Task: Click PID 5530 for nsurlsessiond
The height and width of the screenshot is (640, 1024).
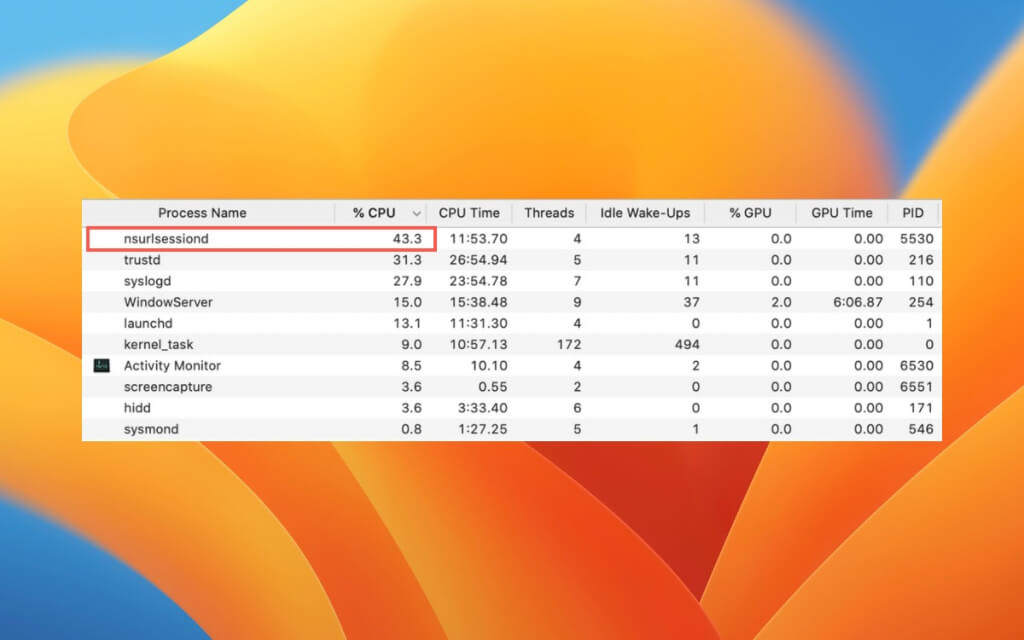Action: (916, 238)
